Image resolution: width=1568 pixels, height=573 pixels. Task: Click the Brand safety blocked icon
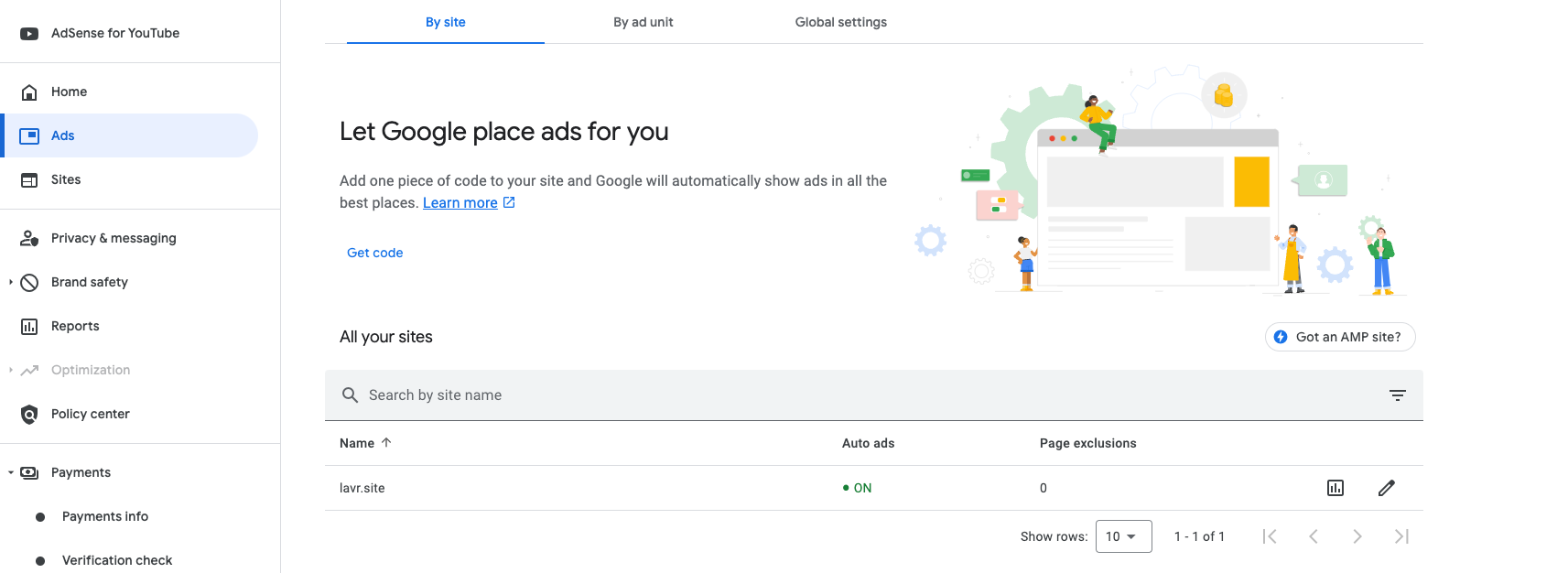point(29,283)
